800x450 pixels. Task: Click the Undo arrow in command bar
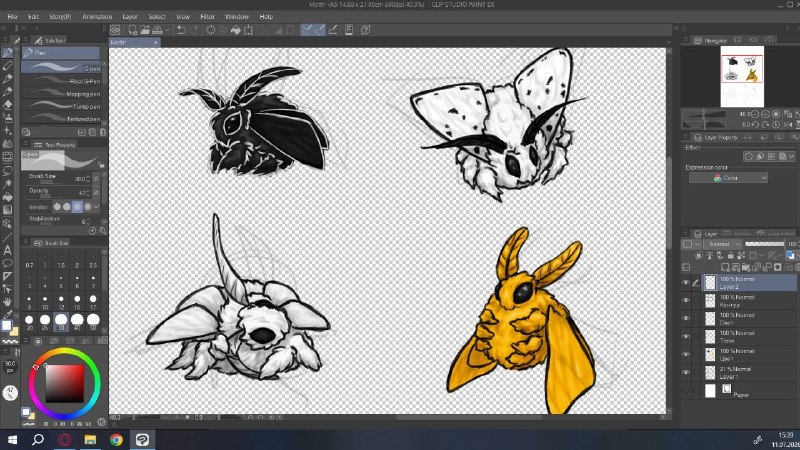(x=181, y=30)
